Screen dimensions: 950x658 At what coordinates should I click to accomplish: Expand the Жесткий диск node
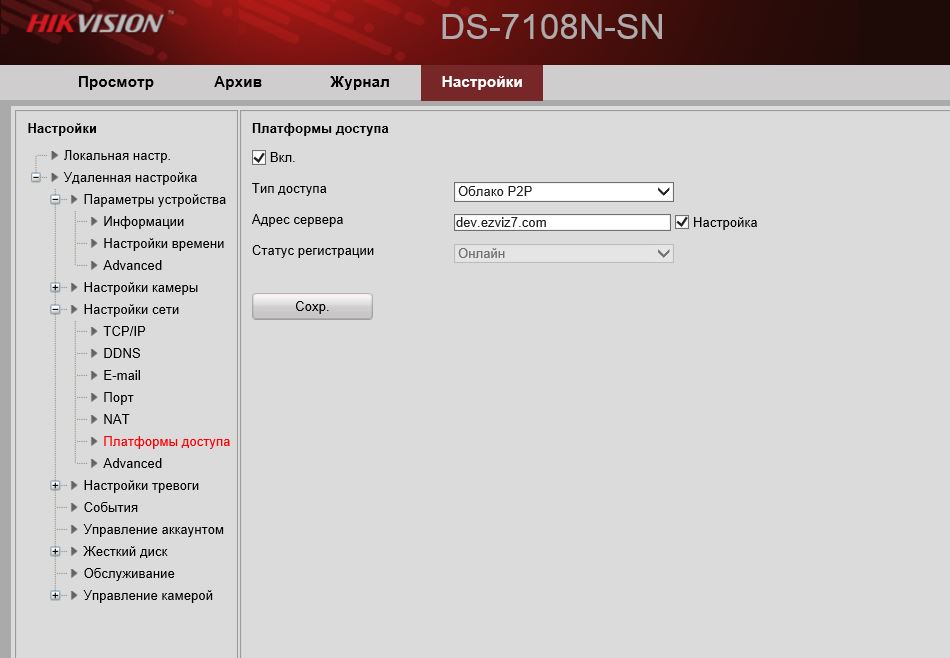pyautogui.click(x=55, y=551)
